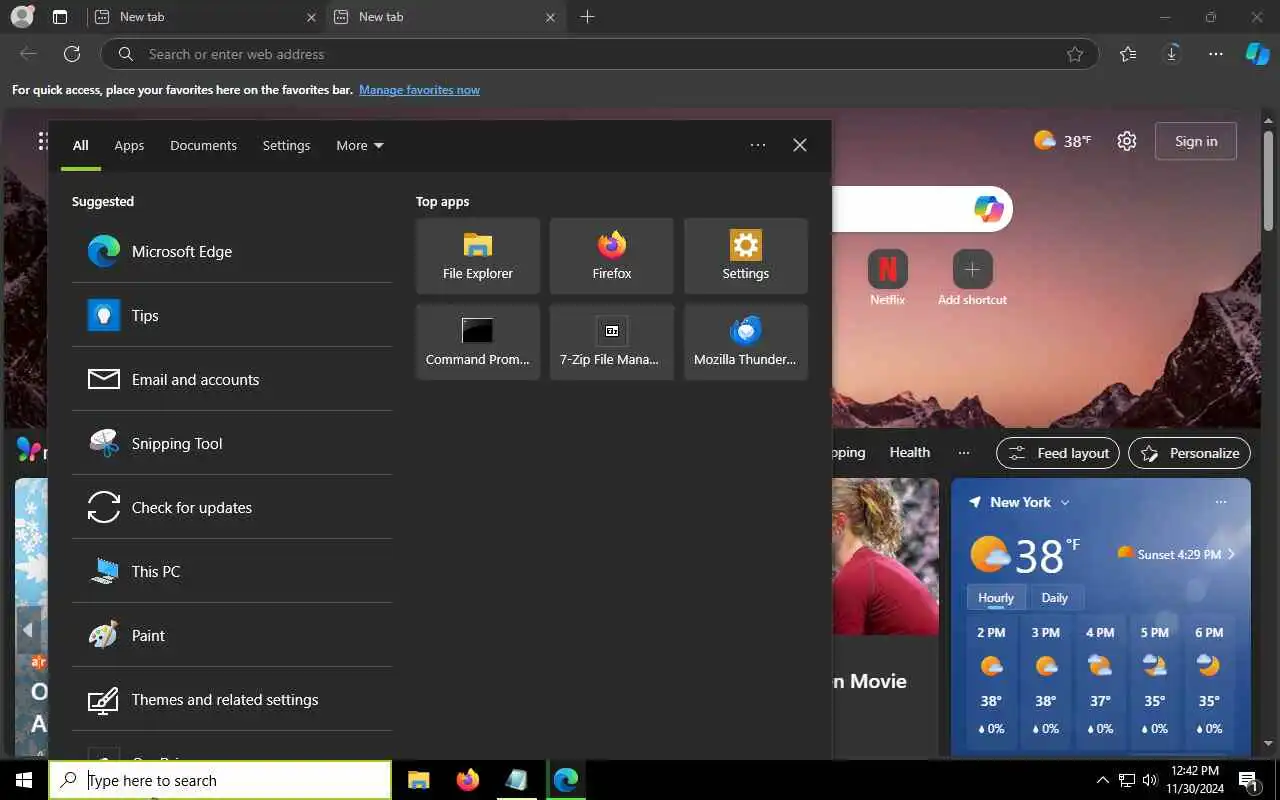Screen dimensions: 1280x800
Task: Expand New York location dropdown
Action: pos(1065,502)
